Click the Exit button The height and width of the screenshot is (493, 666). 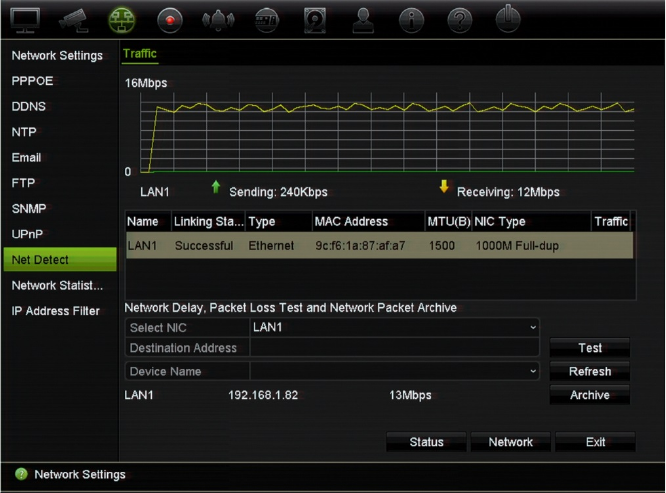[595, 442]
